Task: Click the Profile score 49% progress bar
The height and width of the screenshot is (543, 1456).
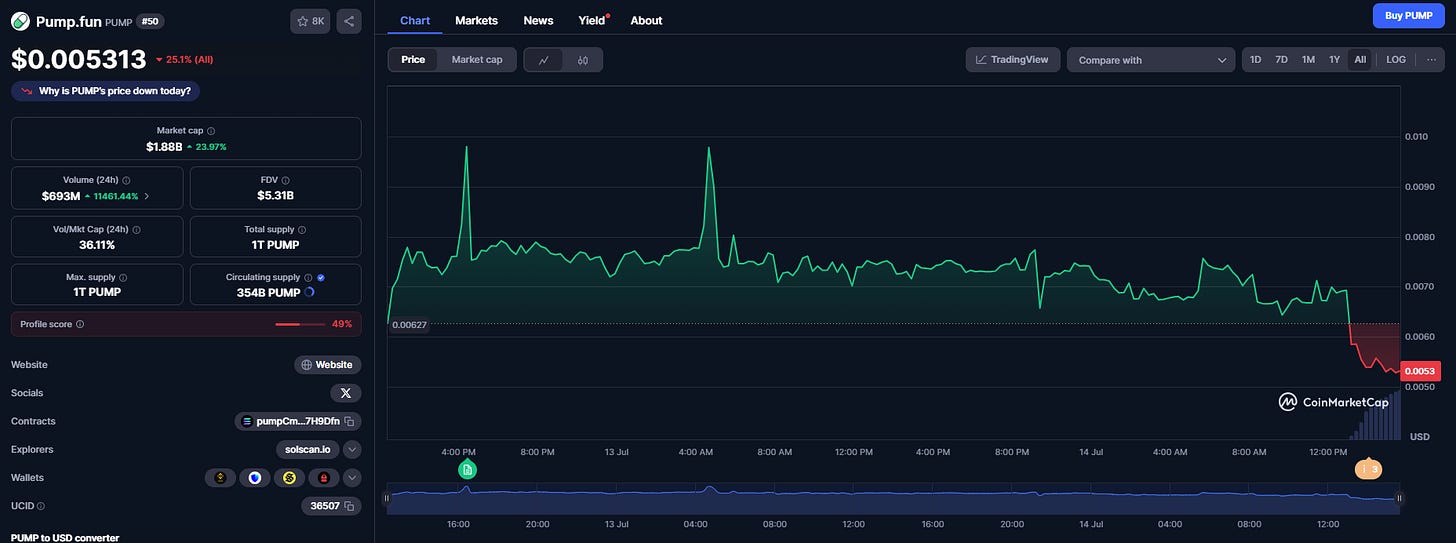Action: tap(300, 324)
